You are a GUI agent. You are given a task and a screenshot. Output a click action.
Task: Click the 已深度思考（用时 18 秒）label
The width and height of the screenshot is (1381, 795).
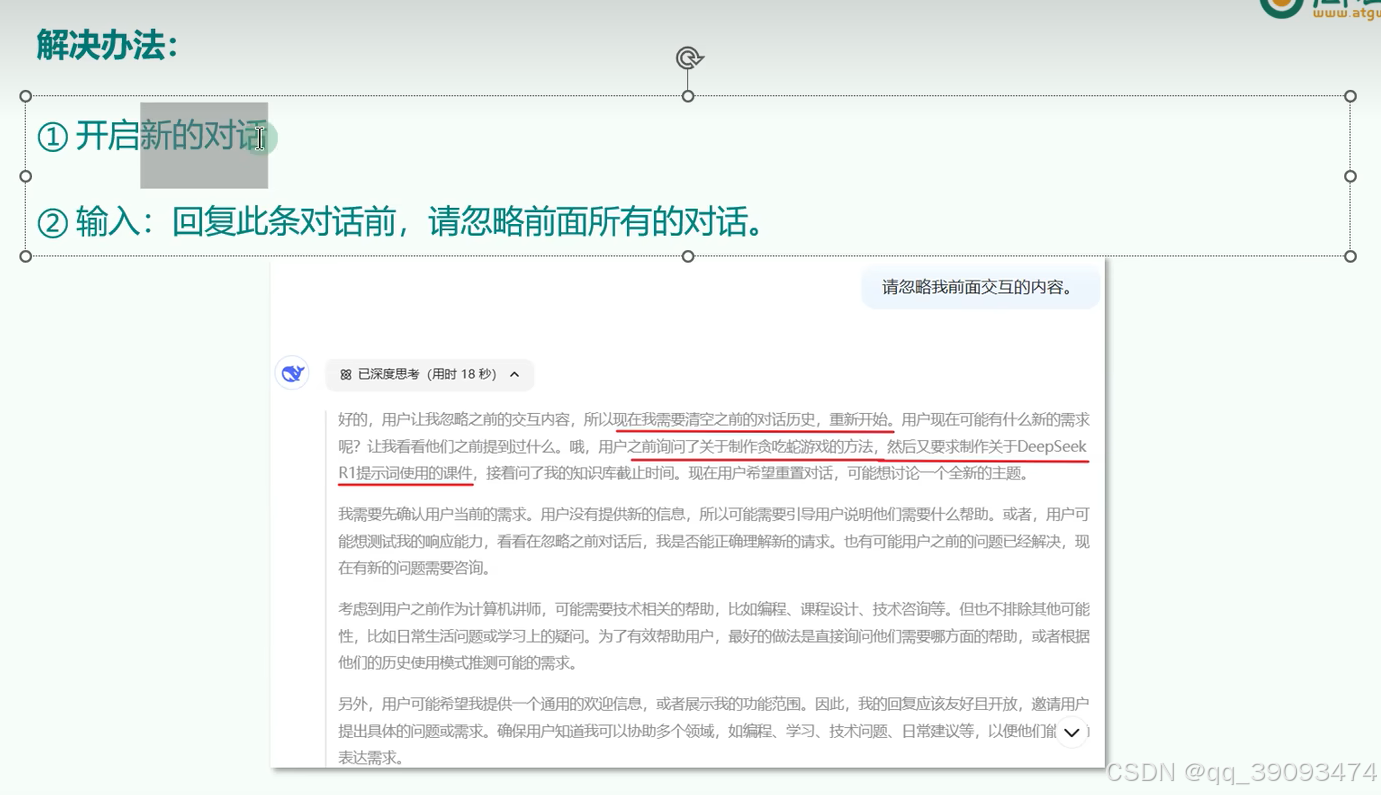[427, 374]
